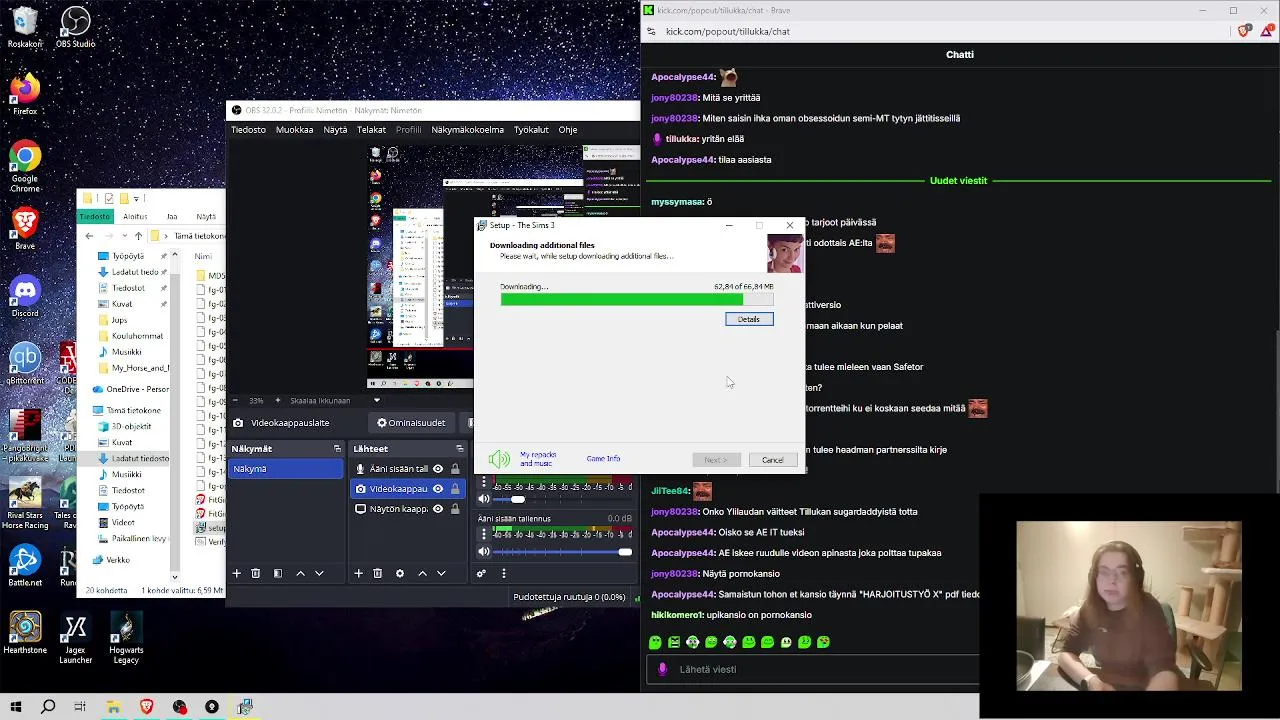Select the Näkymä scene in OBS
The width and height of the screenshot is (1280, 720).
click(x=286, y=469)
